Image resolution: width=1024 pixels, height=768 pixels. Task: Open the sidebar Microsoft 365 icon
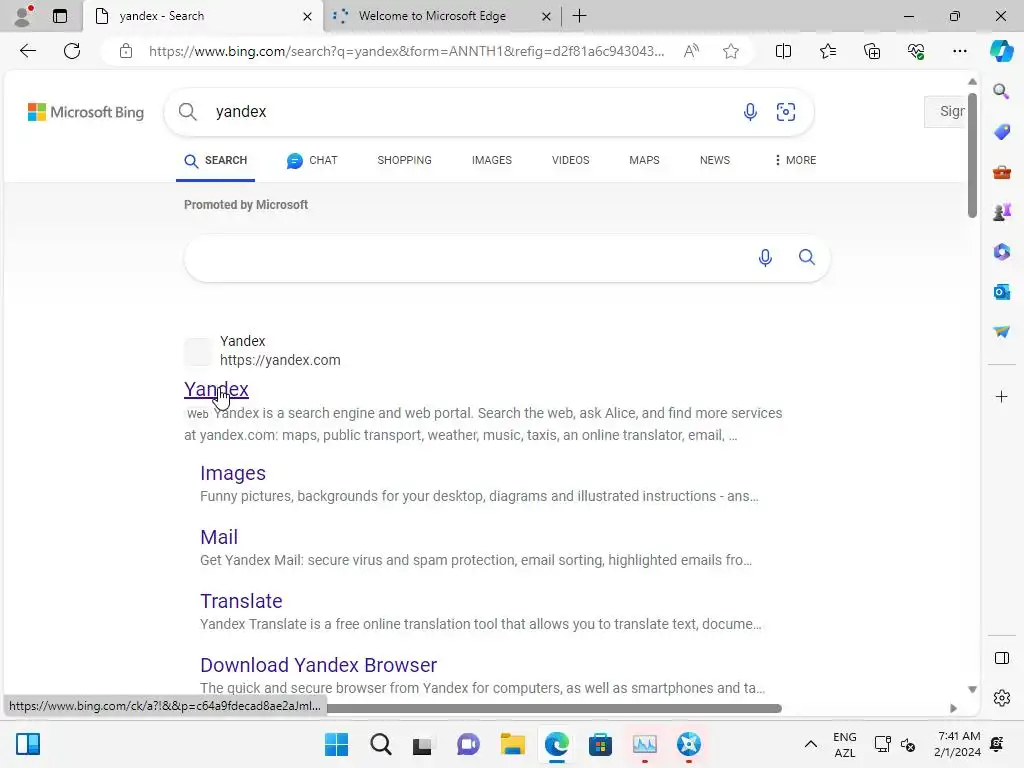click(1001, 251)
